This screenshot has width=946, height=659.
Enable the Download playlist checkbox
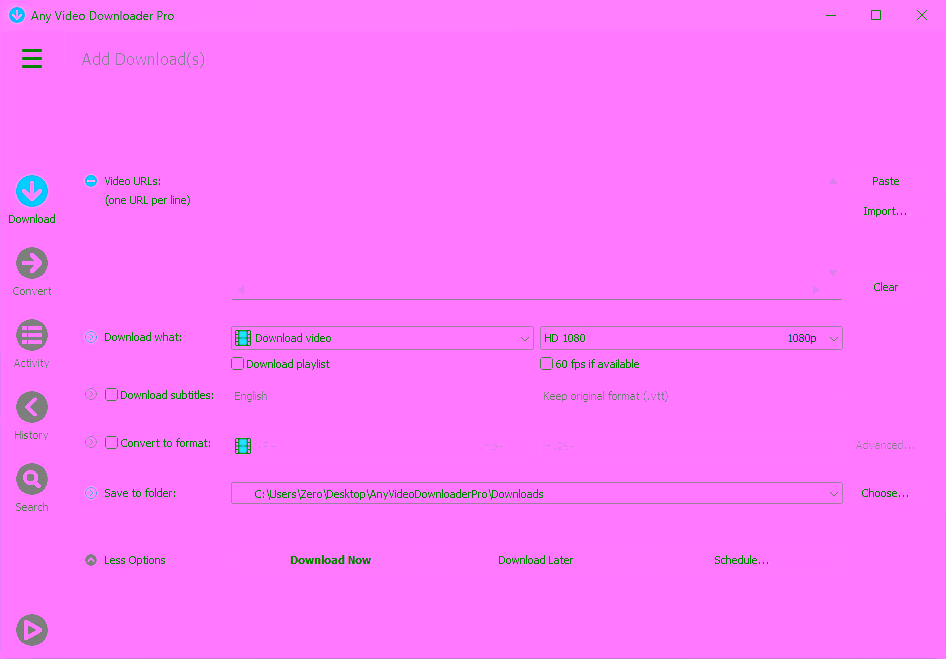point(238,363)
